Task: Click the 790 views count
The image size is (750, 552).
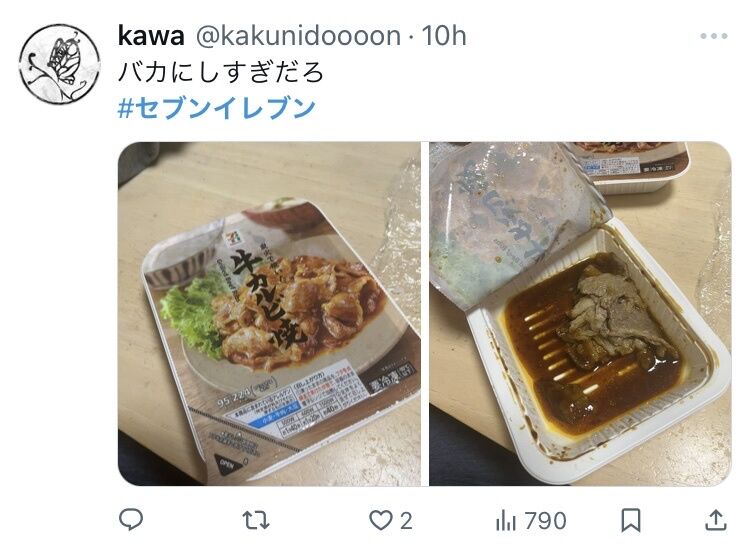Action: pyautogui.click(x=545, y=520)
